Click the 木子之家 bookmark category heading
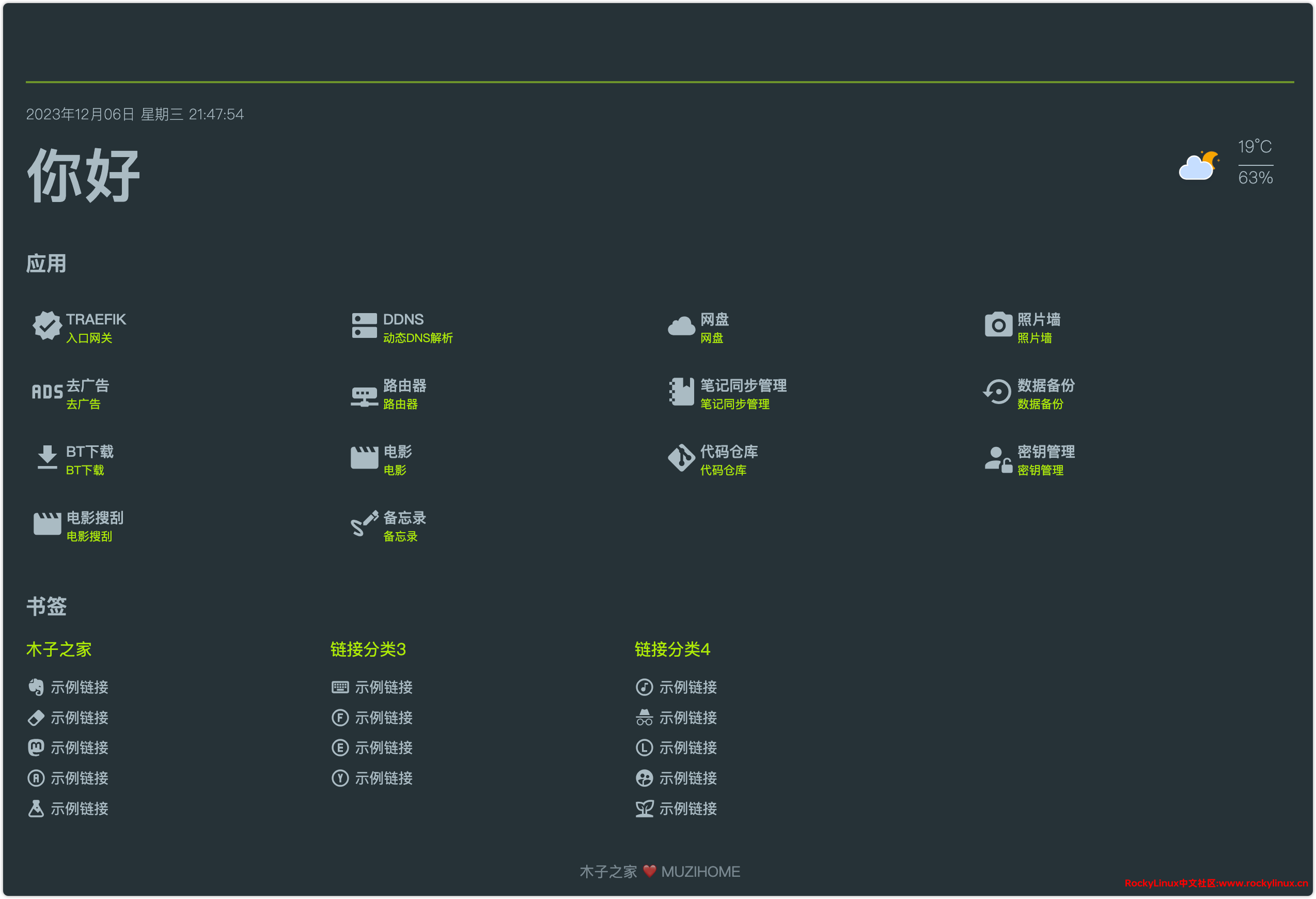This screenshot has height=899, width=1316. (x=59, y=649)
